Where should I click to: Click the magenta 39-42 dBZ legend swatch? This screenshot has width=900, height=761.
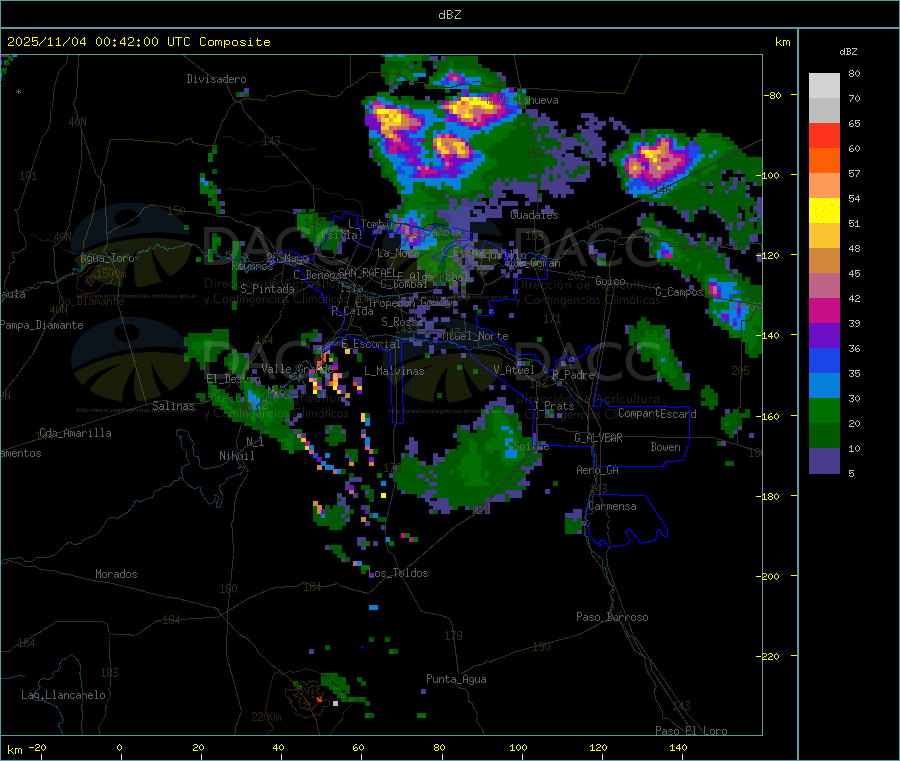tap(824, 310)
